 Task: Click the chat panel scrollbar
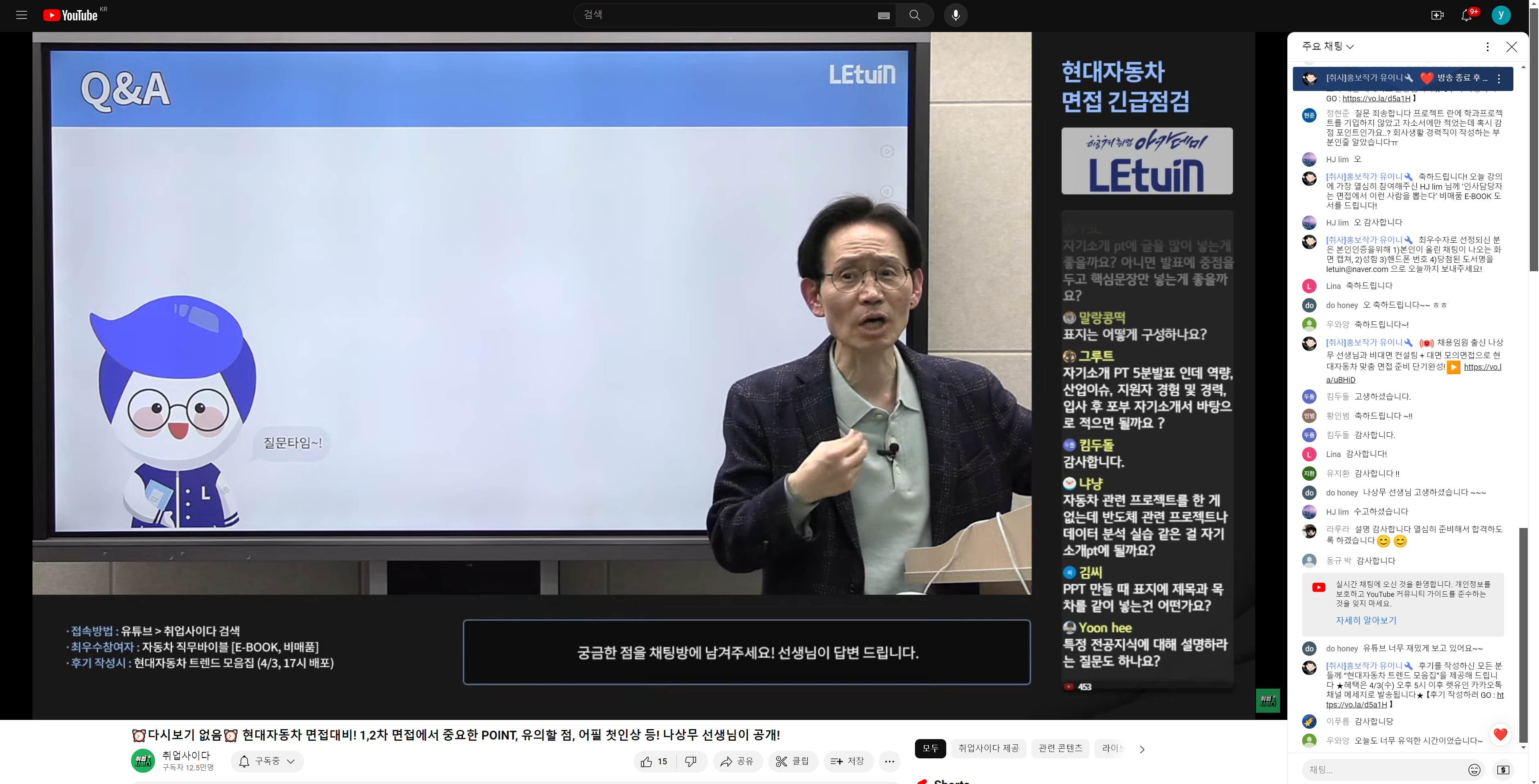pyautogui.click(x=1523, y=635)
